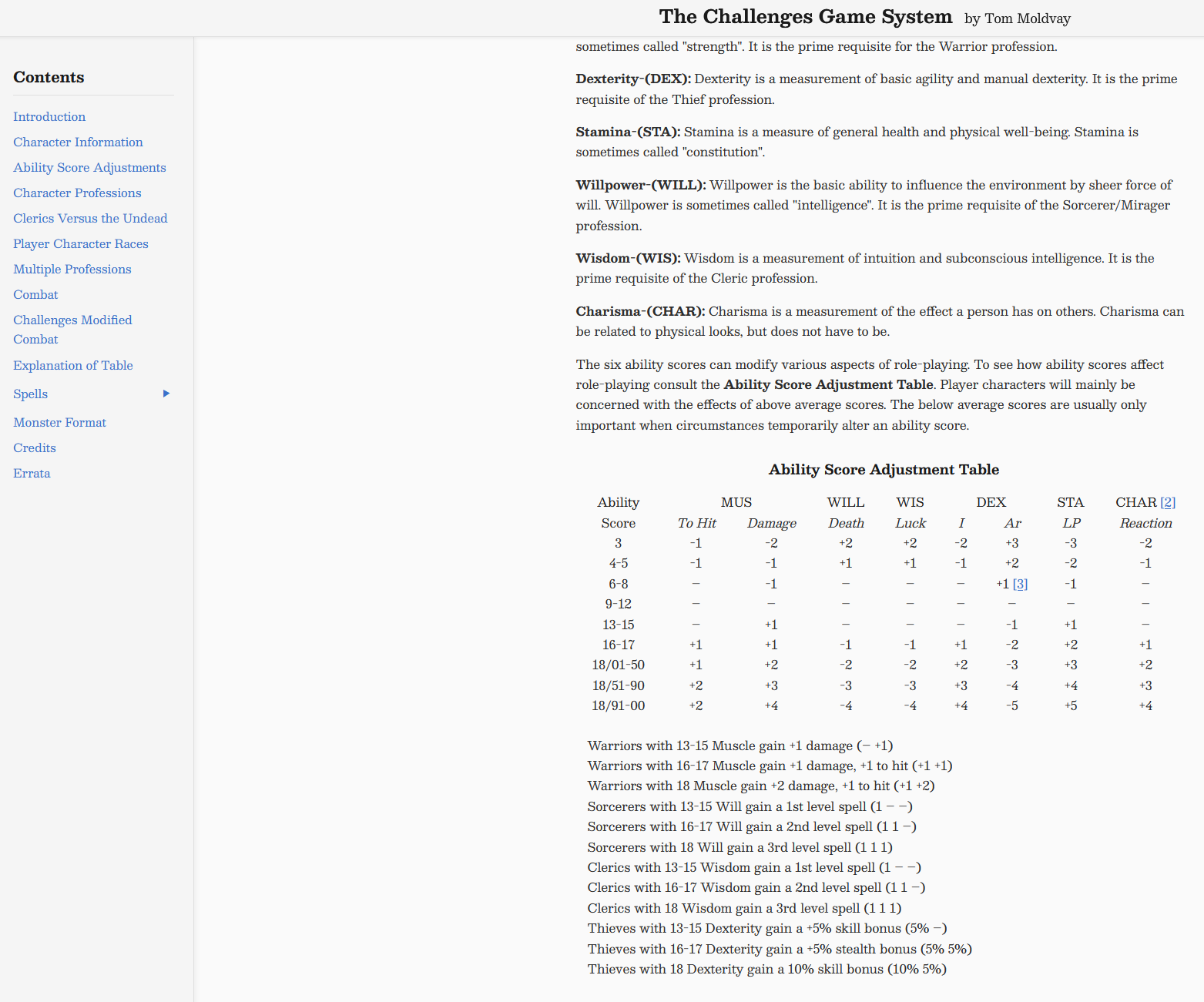This screenshot has height=1002, width=1204.
Task: Open the Credits link
Action: coord(35,447)
